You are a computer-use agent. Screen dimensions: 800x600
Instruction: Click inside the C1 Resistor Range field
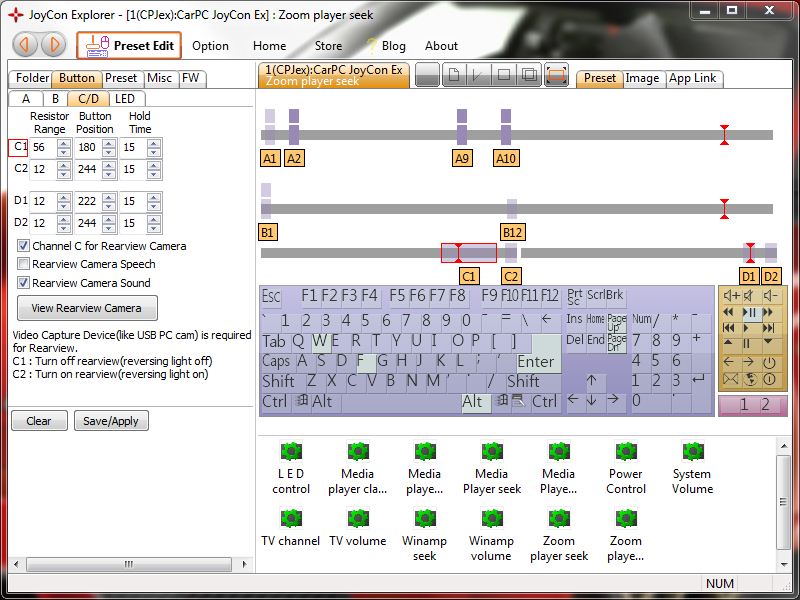(x=44, y=148)
